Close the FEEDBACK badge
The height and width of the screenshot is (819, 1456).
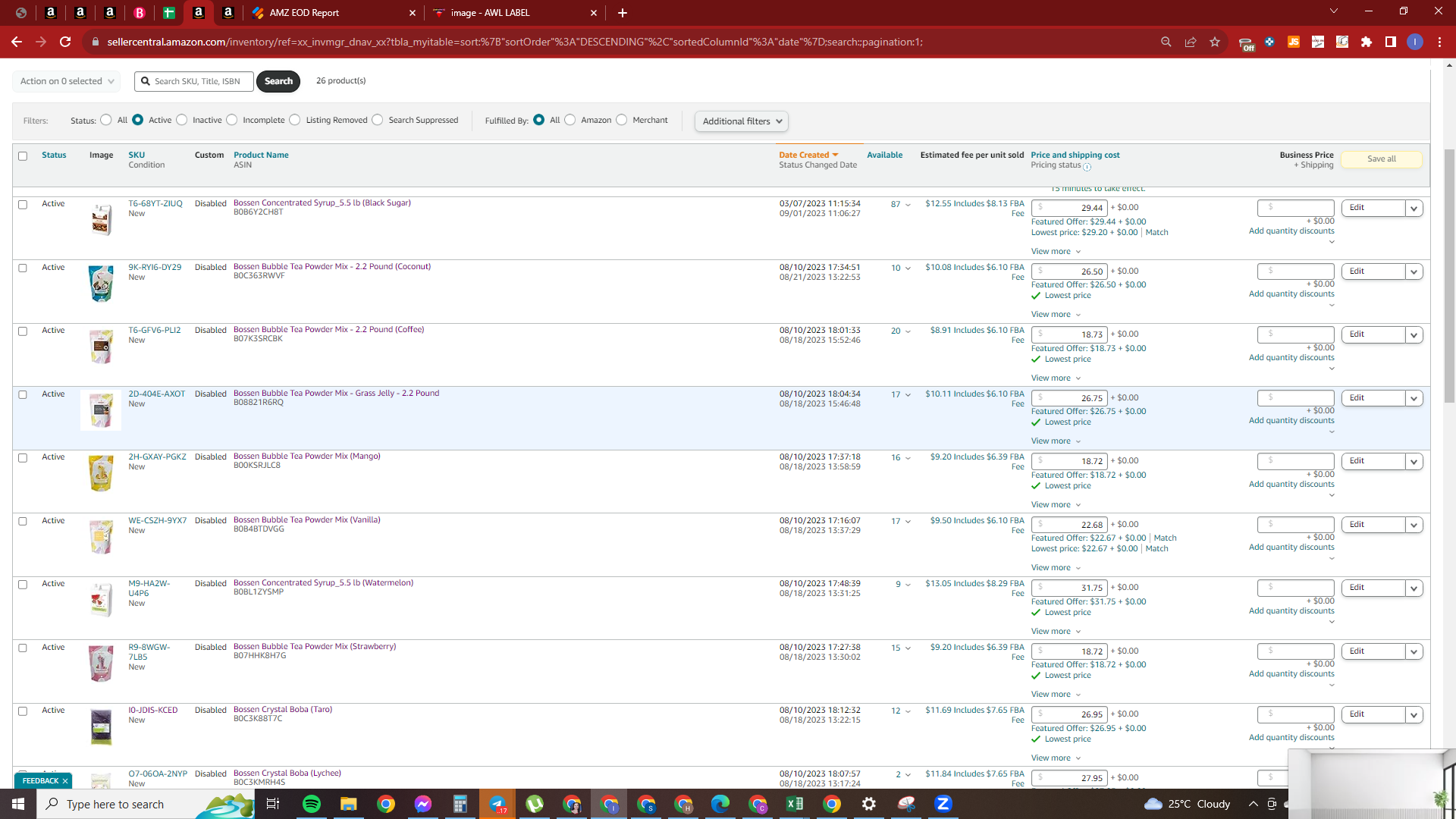click(65, 781)
